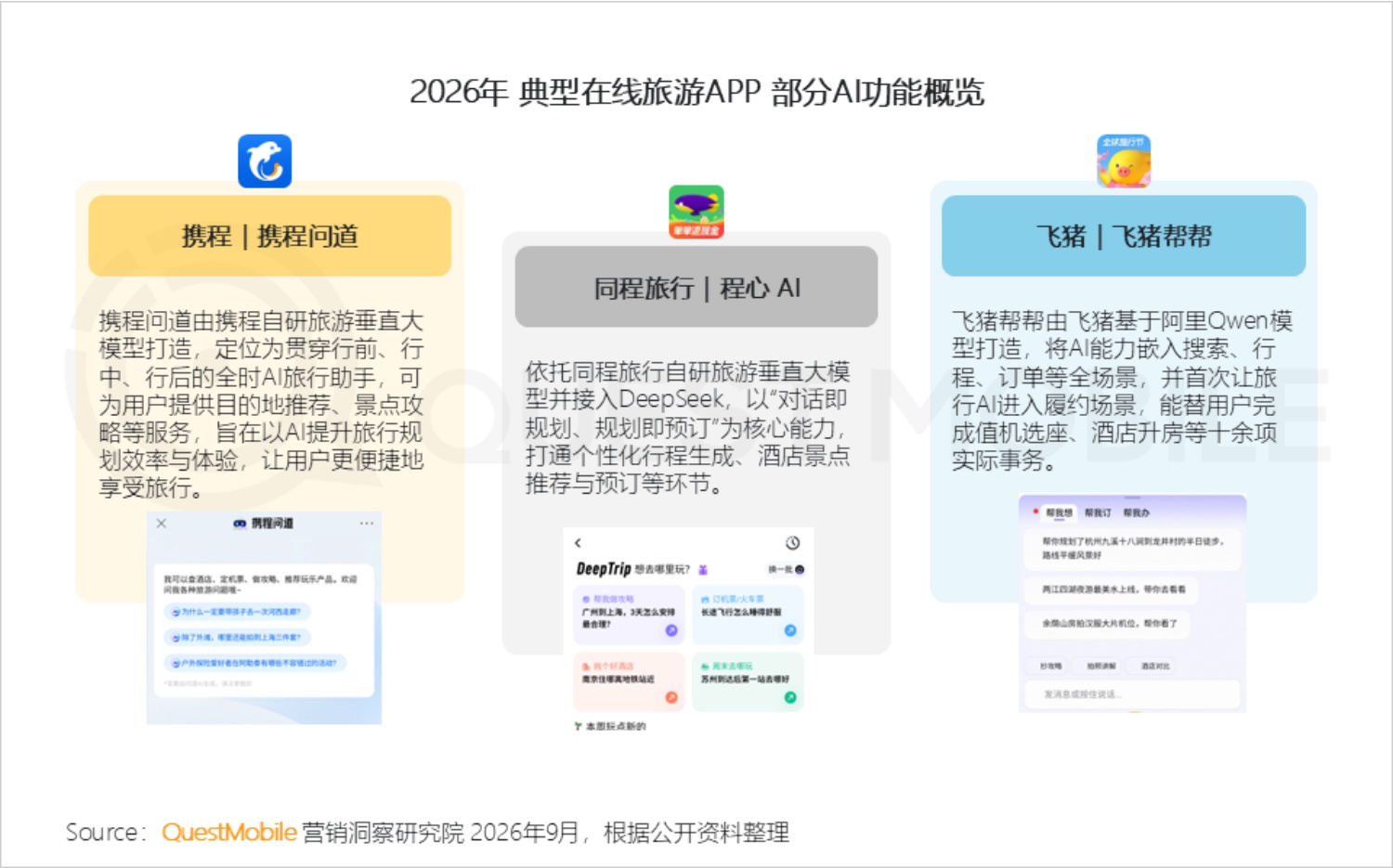Viewport: 1393px width, 868px height.
Task: Click the Ctrip blue dolphin app icon
Action: tap(265, 162)
